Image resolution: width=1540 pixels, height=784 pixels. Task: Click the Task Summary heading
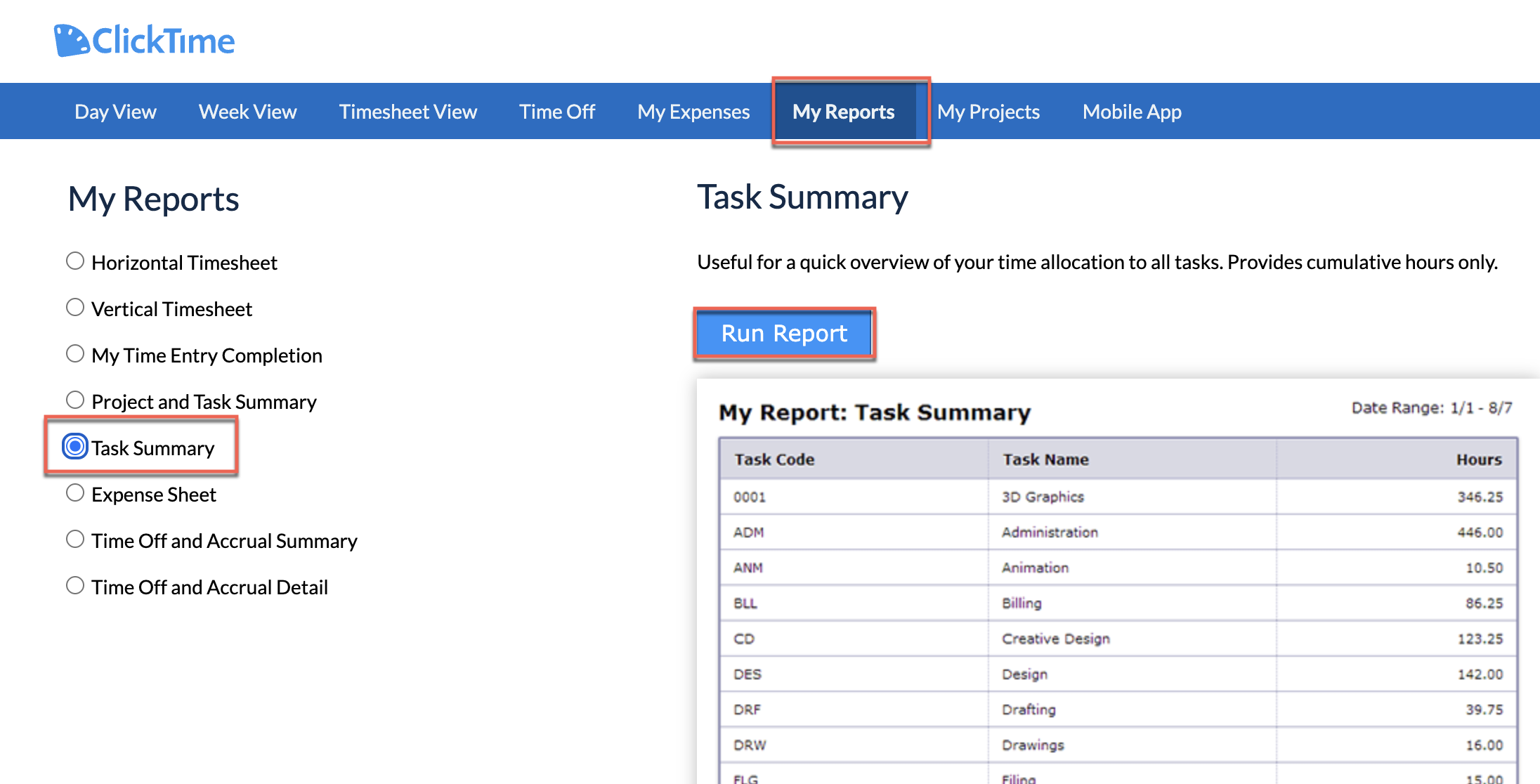click(802, 197)
